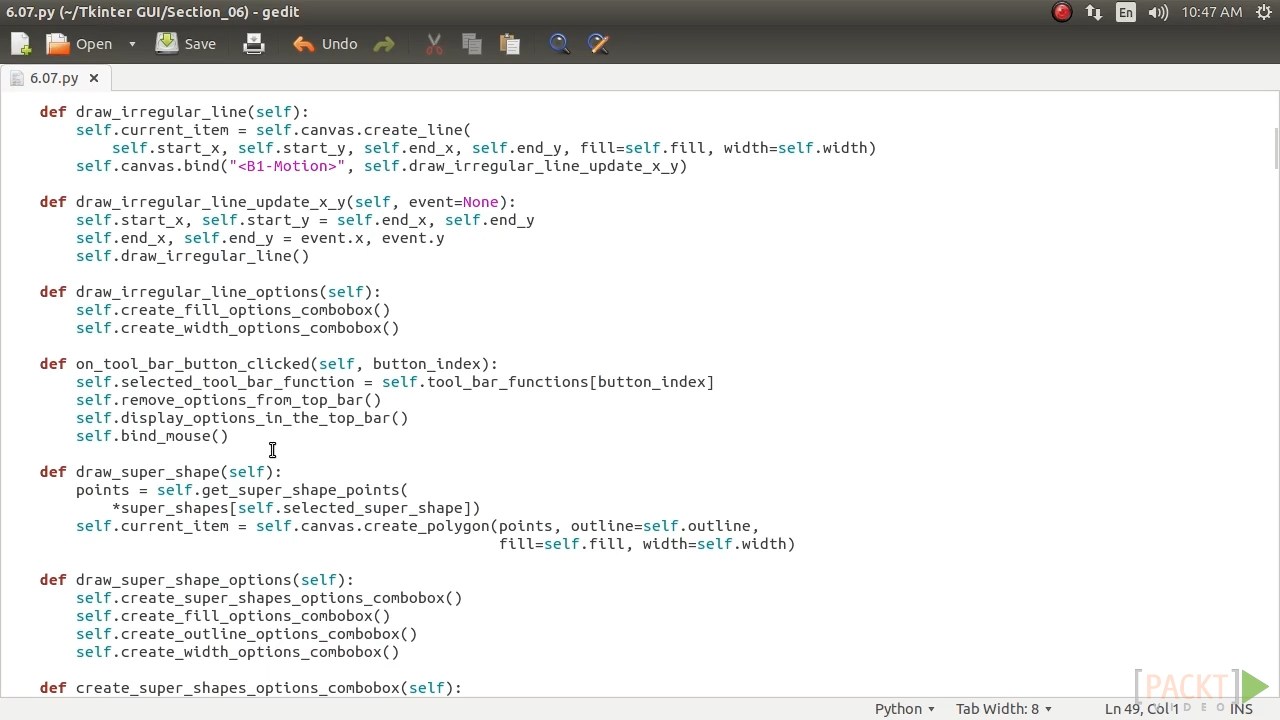
Task: Click 'def create_super_shapes_options_combobox(self):' line
Action: tap(251, 688)
